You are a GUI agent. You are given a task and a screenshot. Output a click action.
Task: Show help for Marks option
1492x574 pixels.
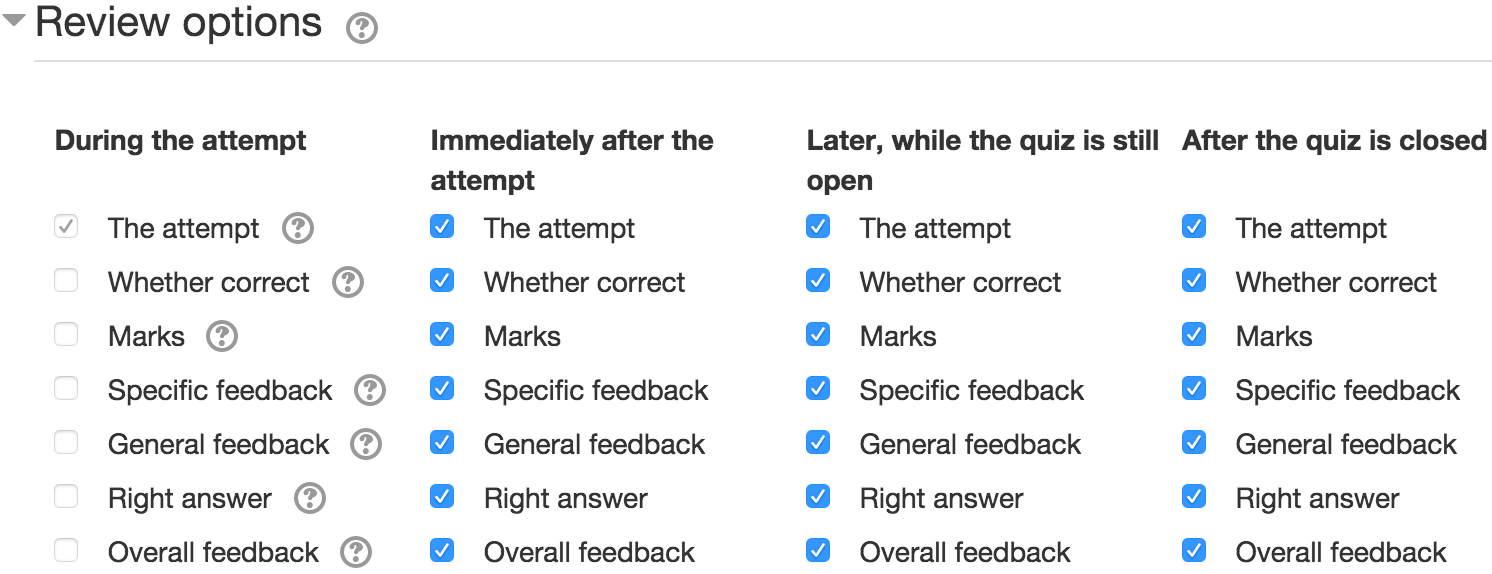pyautogui.click(x=221, y=337)
